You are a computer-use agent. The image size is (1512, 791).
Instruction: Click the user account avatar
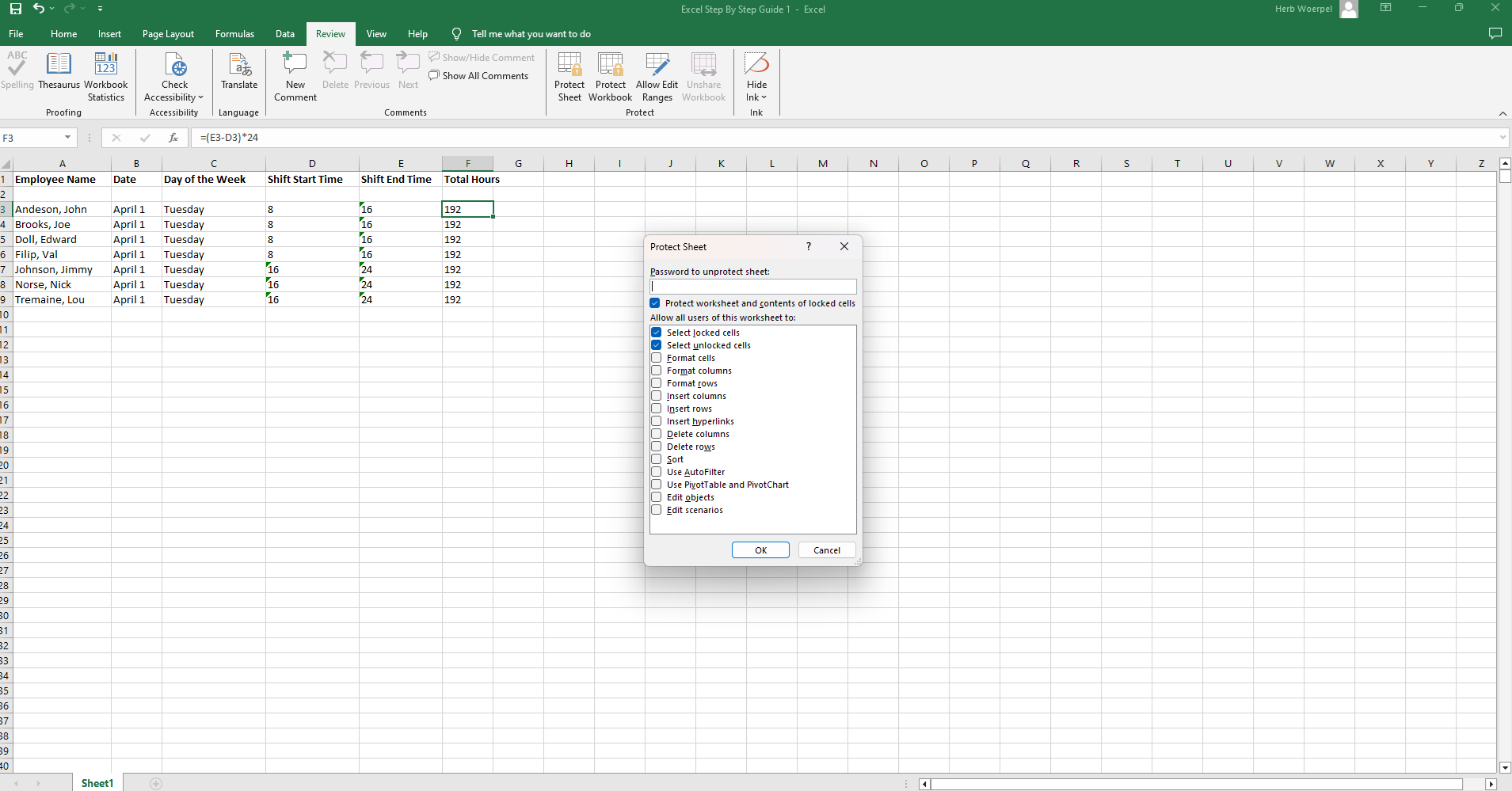click(x=1349, y=9)
